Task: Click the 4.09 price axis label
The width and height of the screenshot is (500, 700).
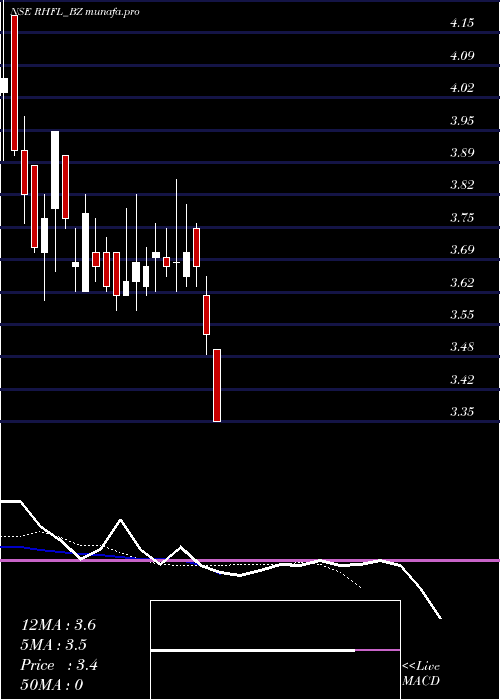Action: pyautogui.click(x=462, y=56)
